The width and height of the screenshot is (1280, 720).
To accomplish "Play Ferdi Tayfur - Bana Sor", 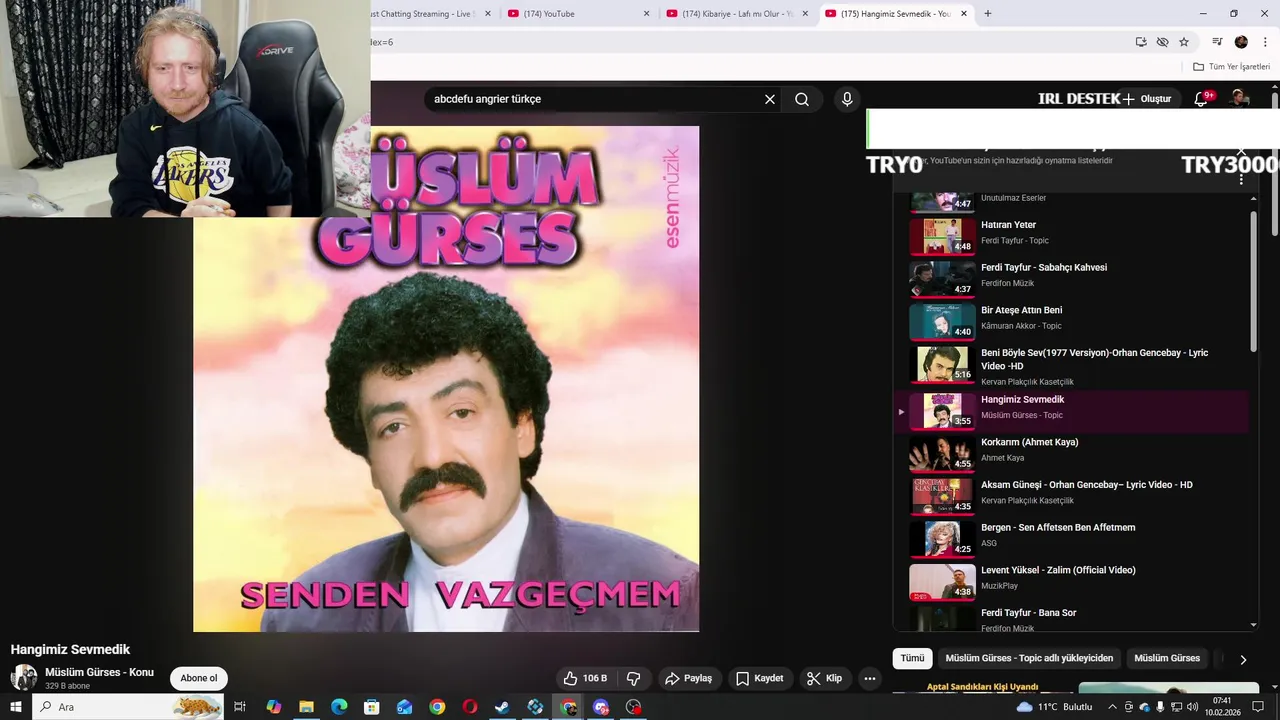I will 1071,619.
